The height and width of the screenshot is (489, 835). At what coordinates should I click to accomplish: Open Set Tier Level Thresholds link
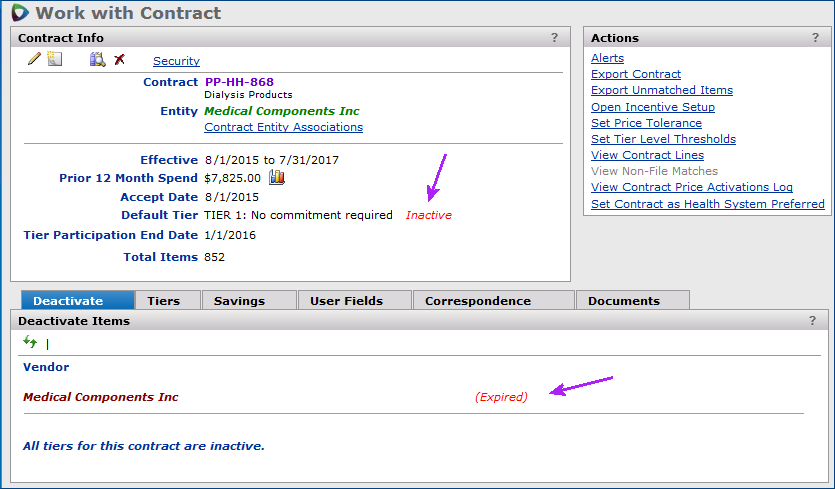tap(663, 139)
